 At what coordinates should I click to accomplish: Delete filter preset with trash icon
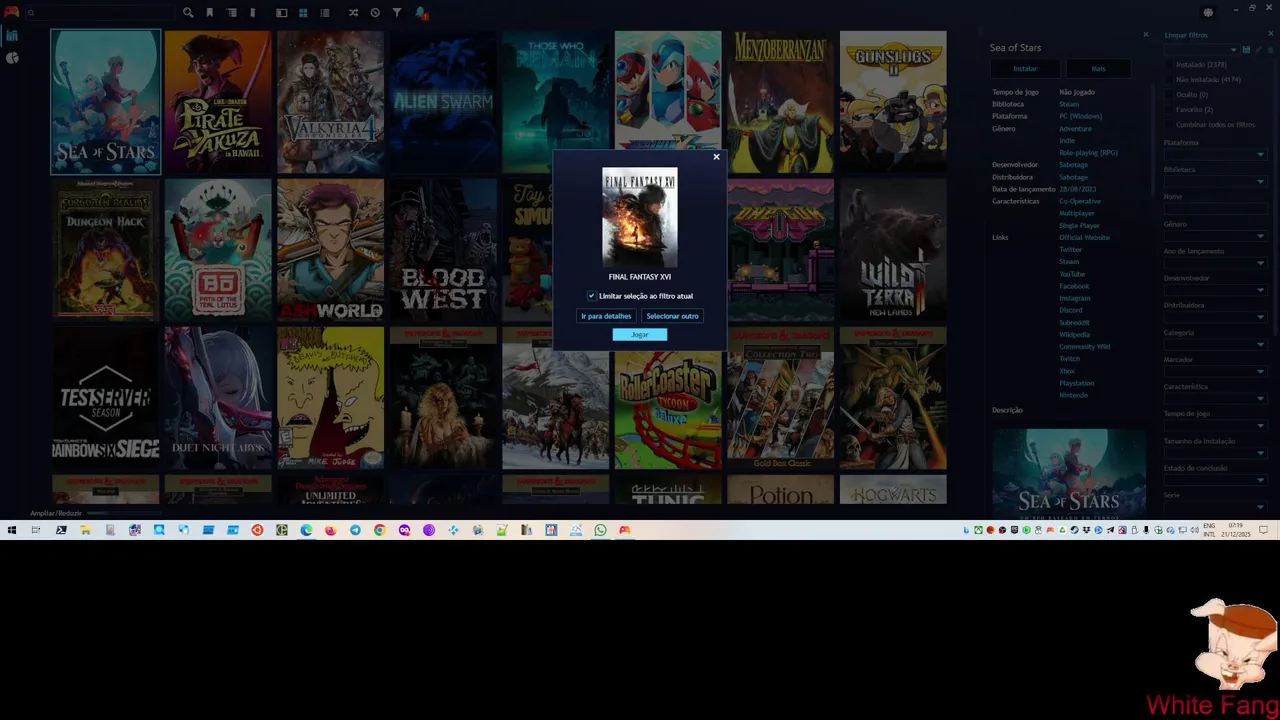(1270, 50)
